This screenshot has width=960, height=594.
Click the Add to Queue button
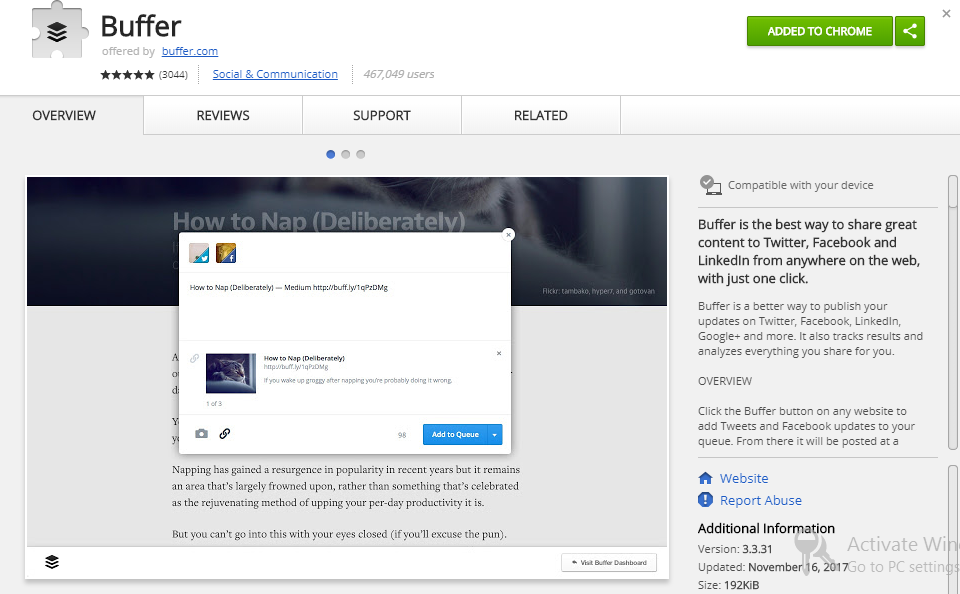coord(455,435)
